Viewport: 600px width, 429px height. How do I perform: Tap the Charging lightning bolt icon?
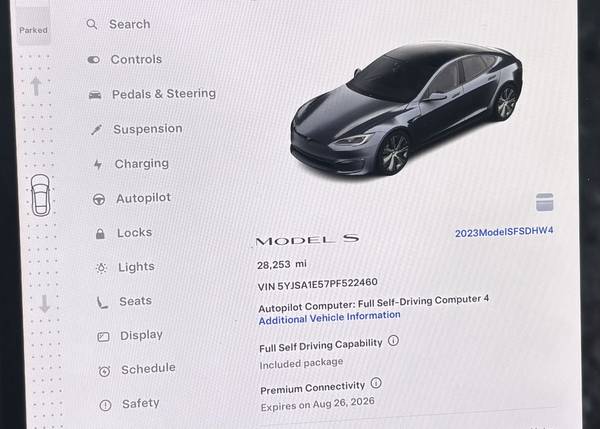click(x=98, y=165)
